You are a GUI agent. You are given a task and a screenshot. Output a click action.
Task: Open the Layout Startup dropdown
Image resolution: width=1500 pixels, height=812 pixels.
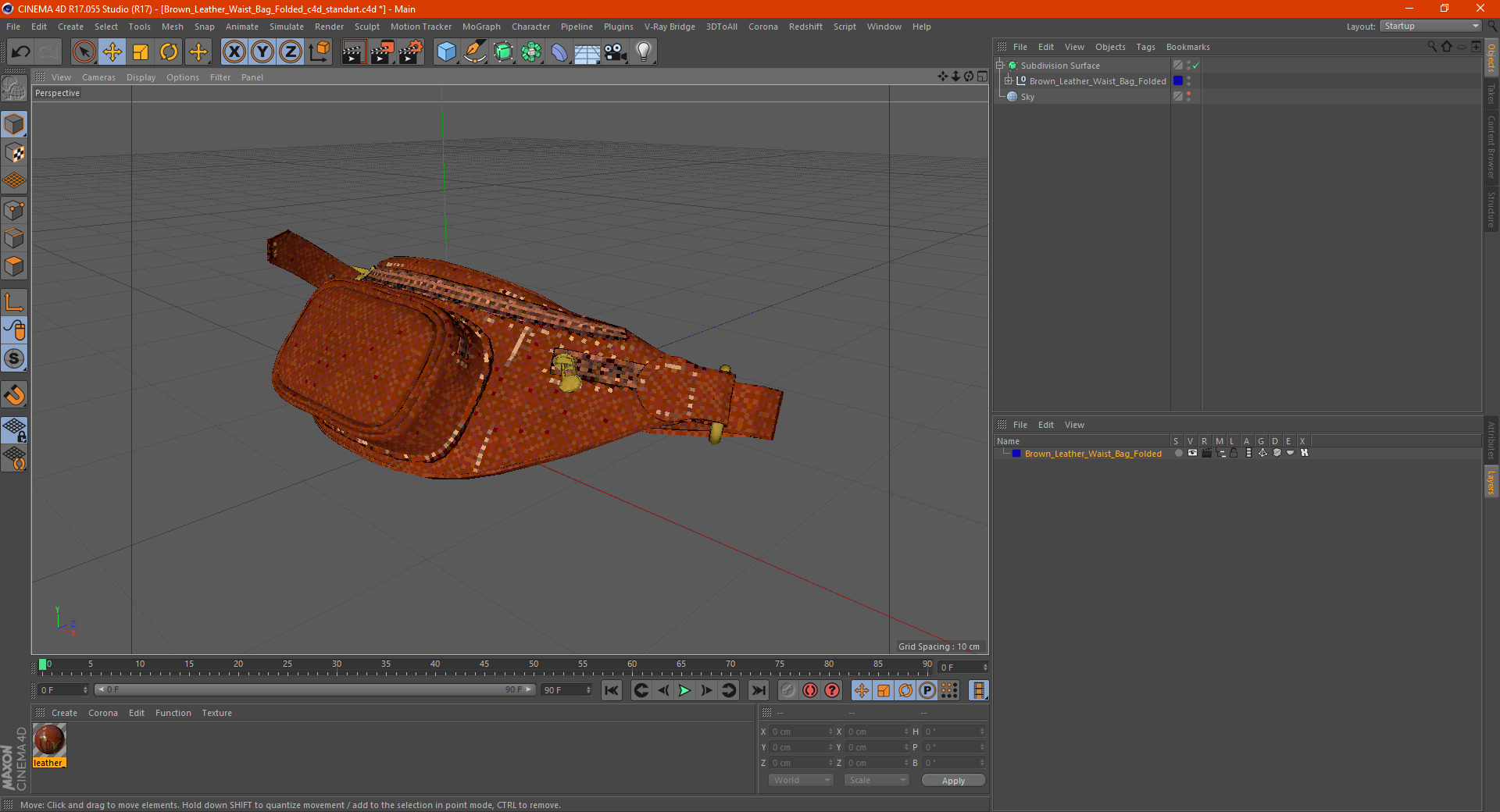tap(1431, 26)
